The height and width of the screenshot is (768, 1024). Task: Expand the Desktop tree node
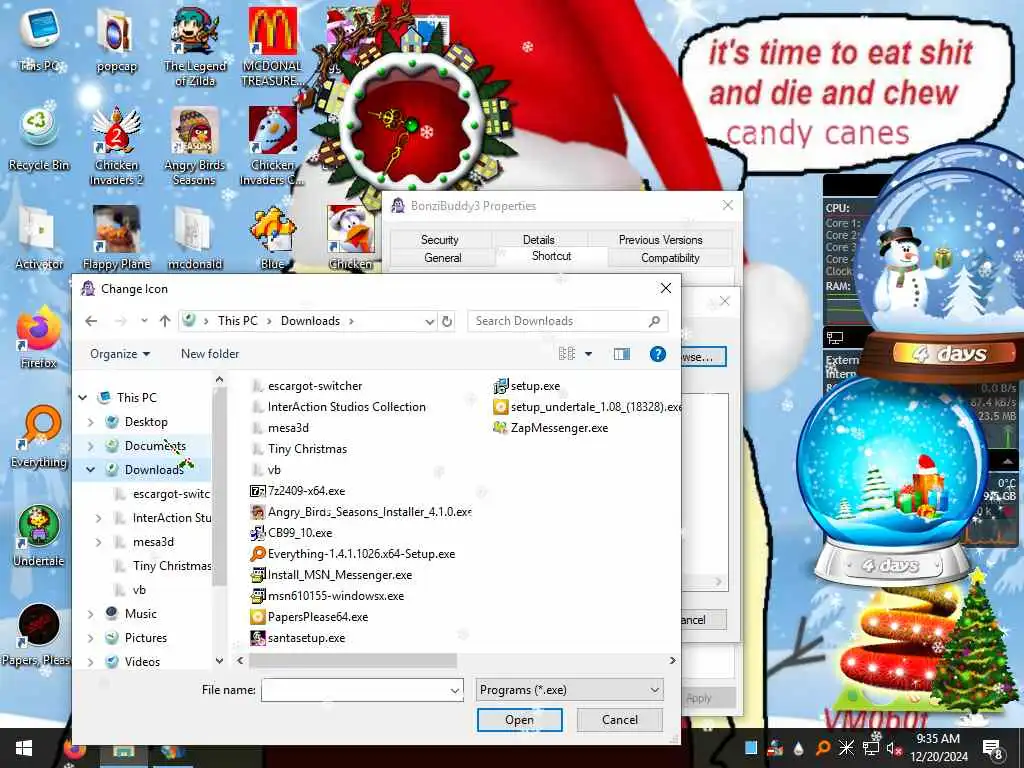click(x=91, y=422)
